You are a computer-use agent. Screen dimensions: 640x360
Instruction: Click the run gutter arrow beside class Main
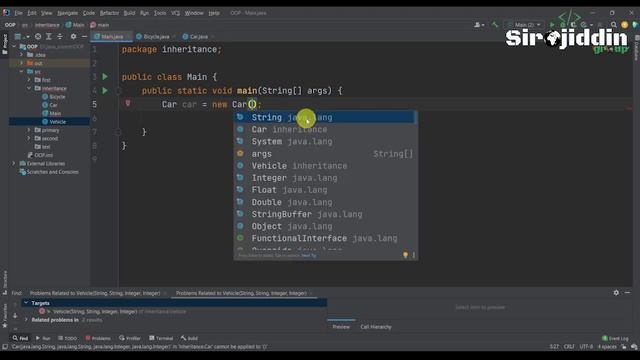click(105, 77)
